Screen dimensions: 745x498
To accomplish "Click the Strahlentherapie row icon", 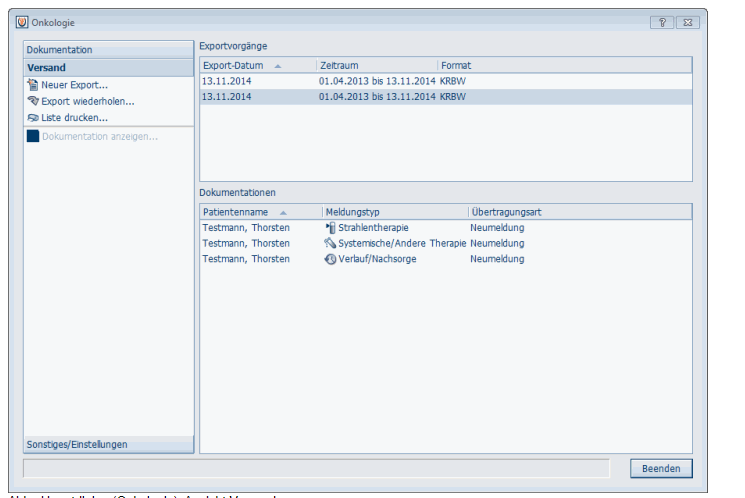I will [x=330, y=228].
